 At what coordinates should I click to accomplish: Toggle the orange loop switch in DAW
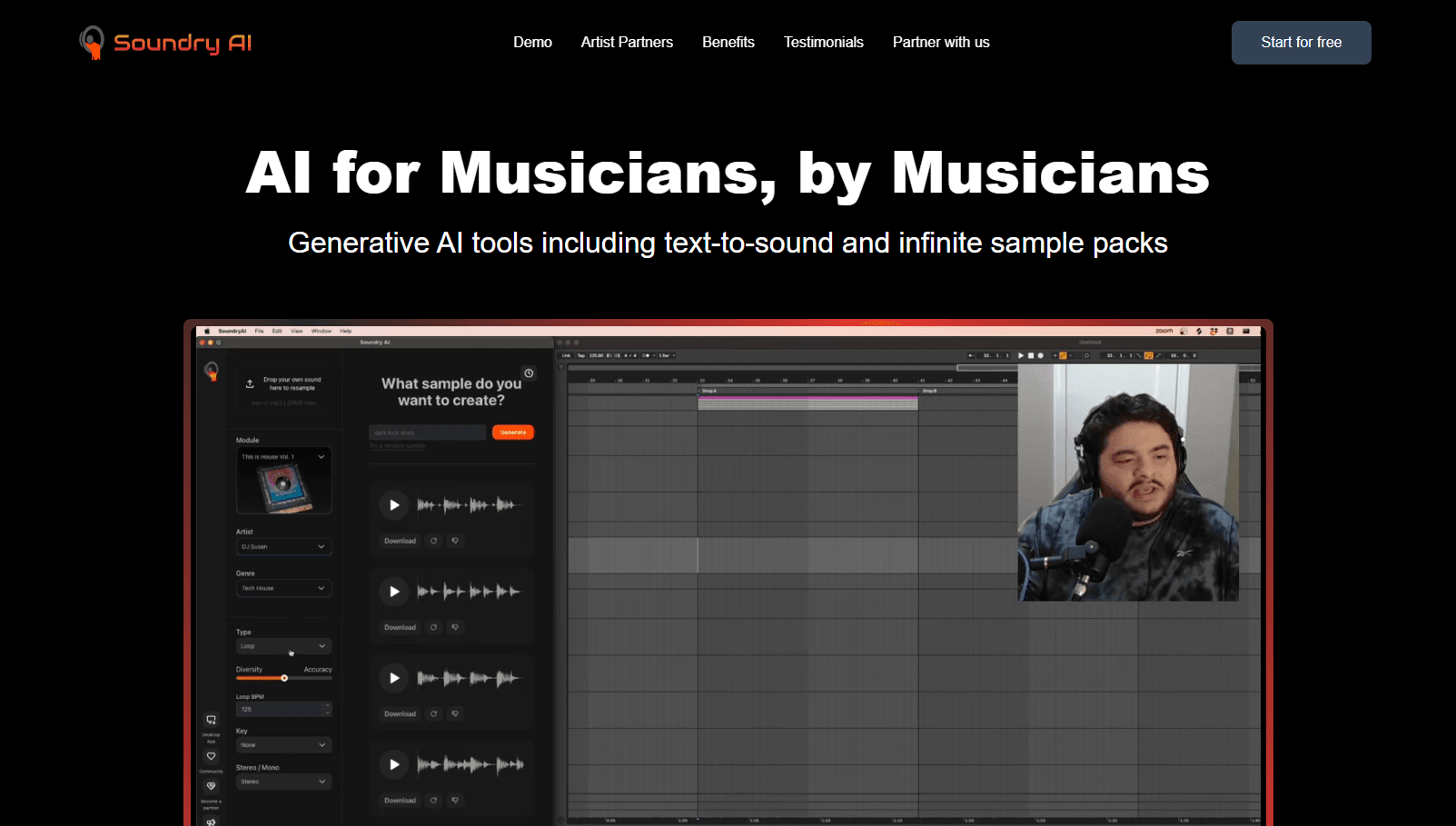pos(1148,355)
